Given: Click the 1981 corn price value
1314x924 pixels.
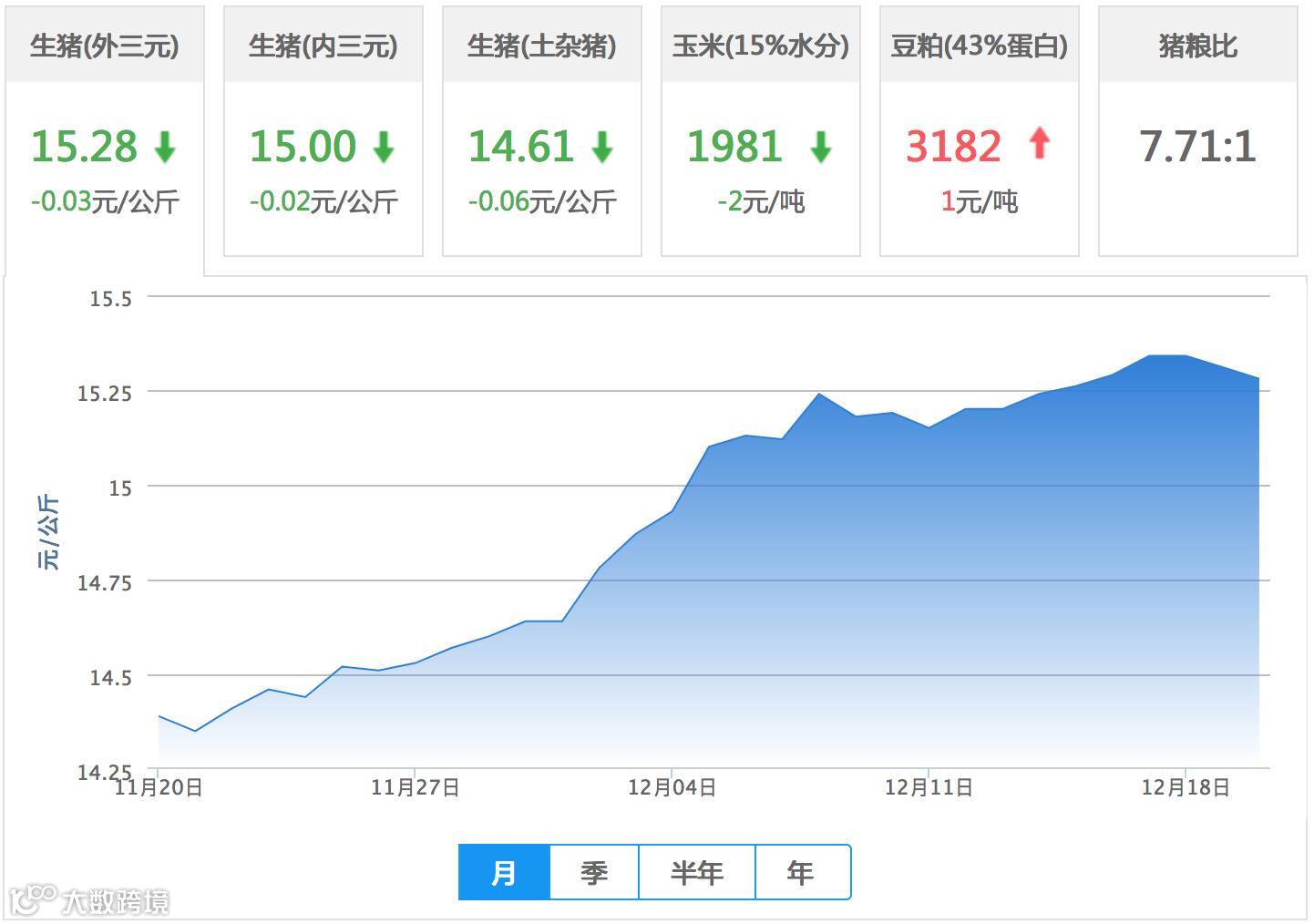Looking at the screenshot, I should tap(734, 147).
